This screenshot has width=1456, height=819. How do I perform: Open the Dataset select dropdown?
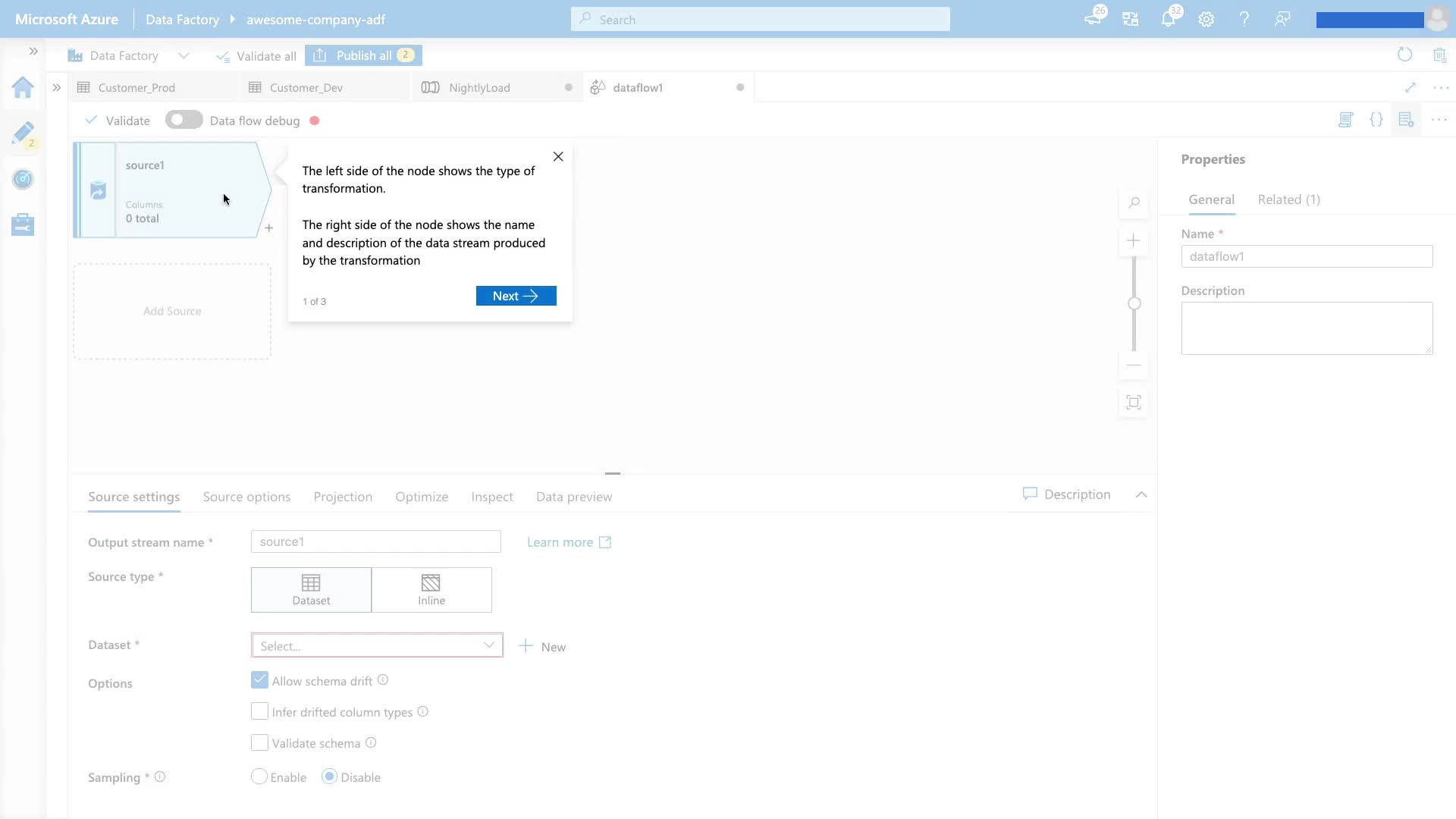pos(377,645)
